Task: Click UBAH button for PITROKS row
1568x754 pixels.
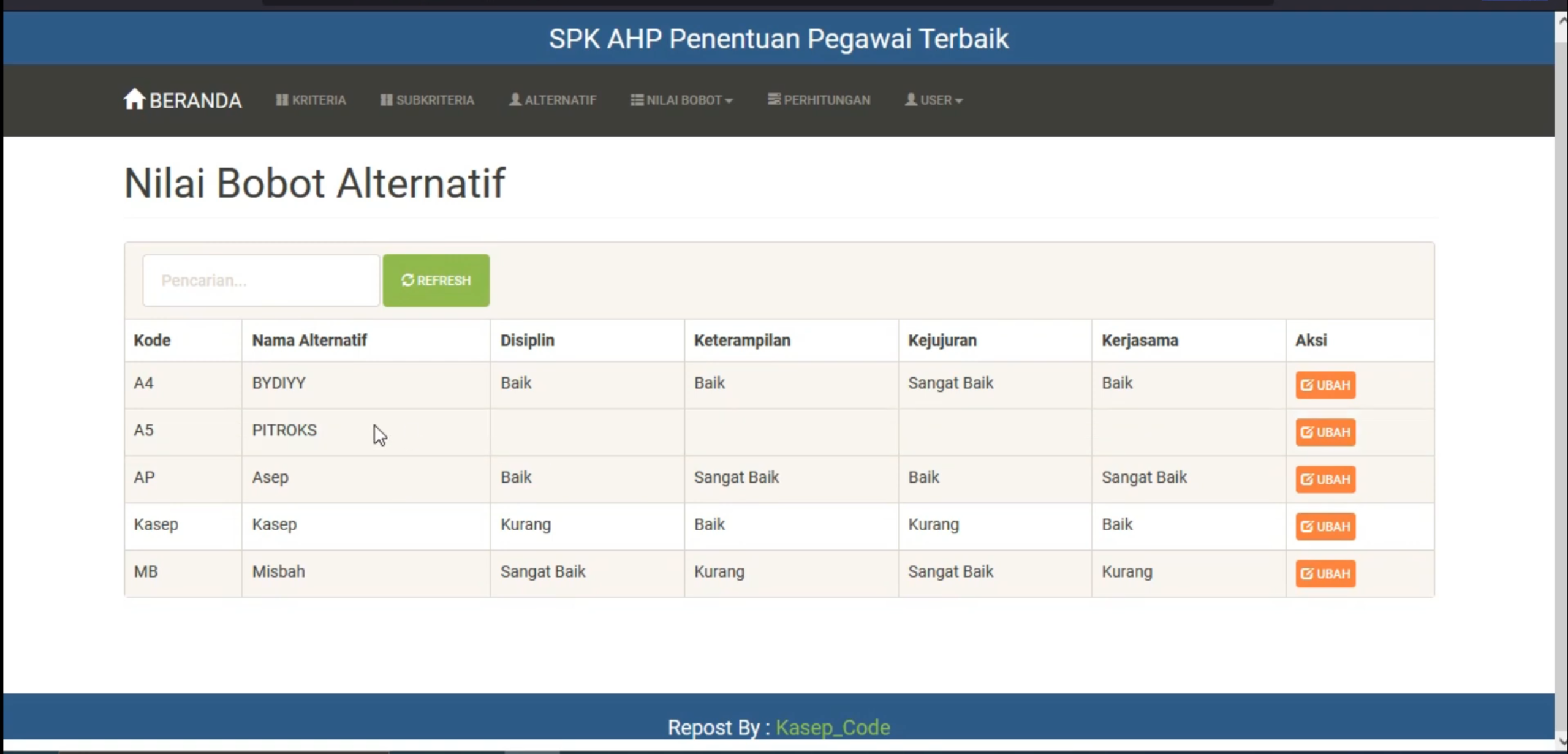Action: pos(1325,432)
